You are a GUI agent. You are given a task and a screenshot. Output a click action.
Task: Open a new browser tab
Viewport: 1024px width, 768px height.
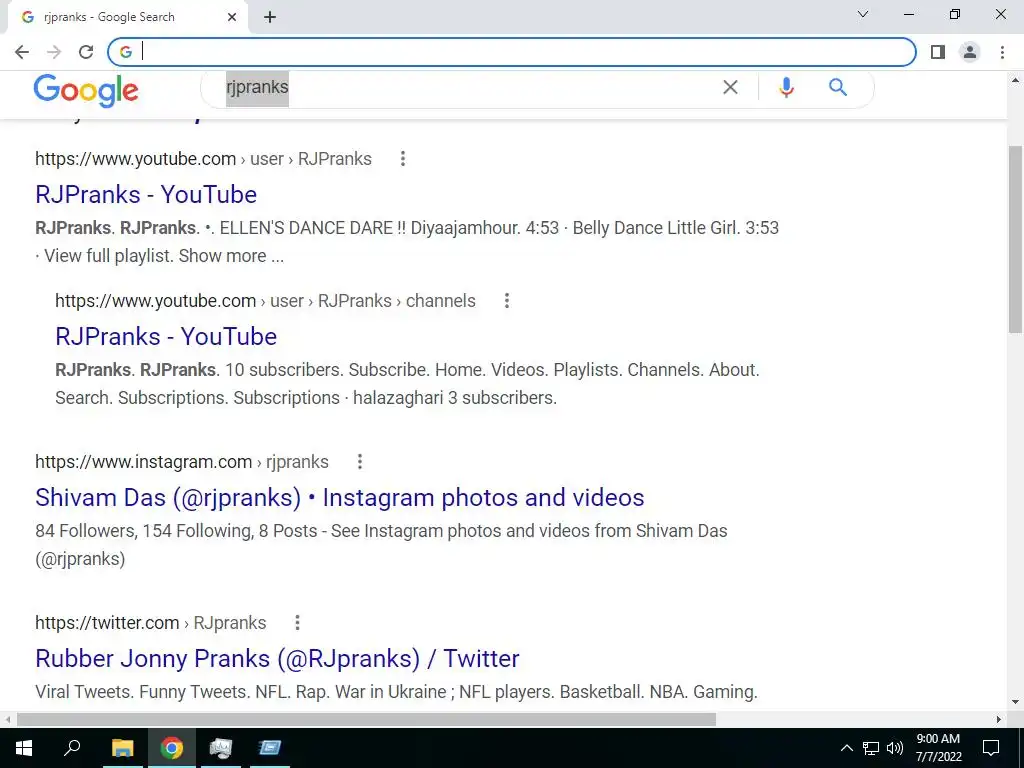(x=270, y=17)
